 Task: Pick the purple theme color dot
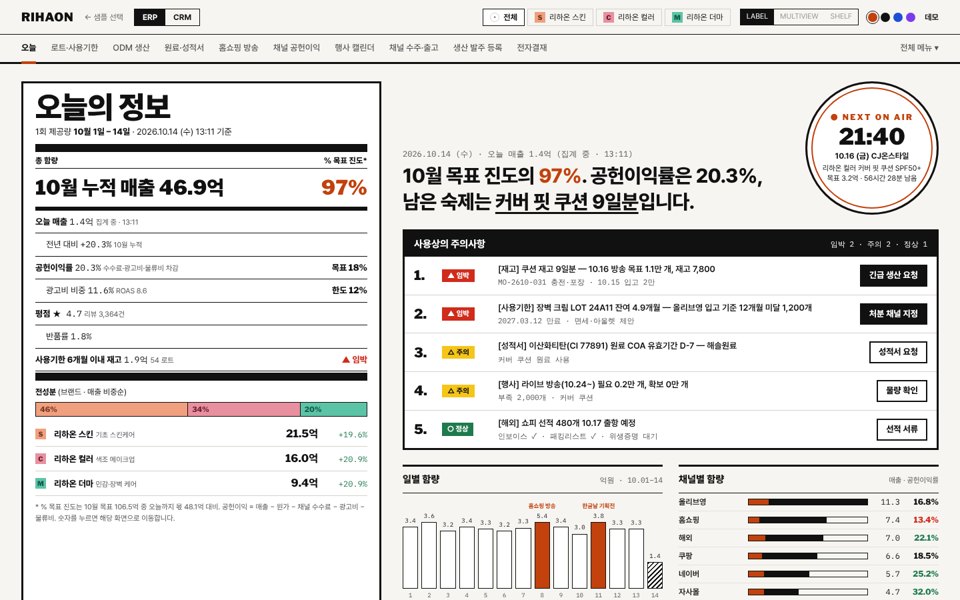[911, 17]
